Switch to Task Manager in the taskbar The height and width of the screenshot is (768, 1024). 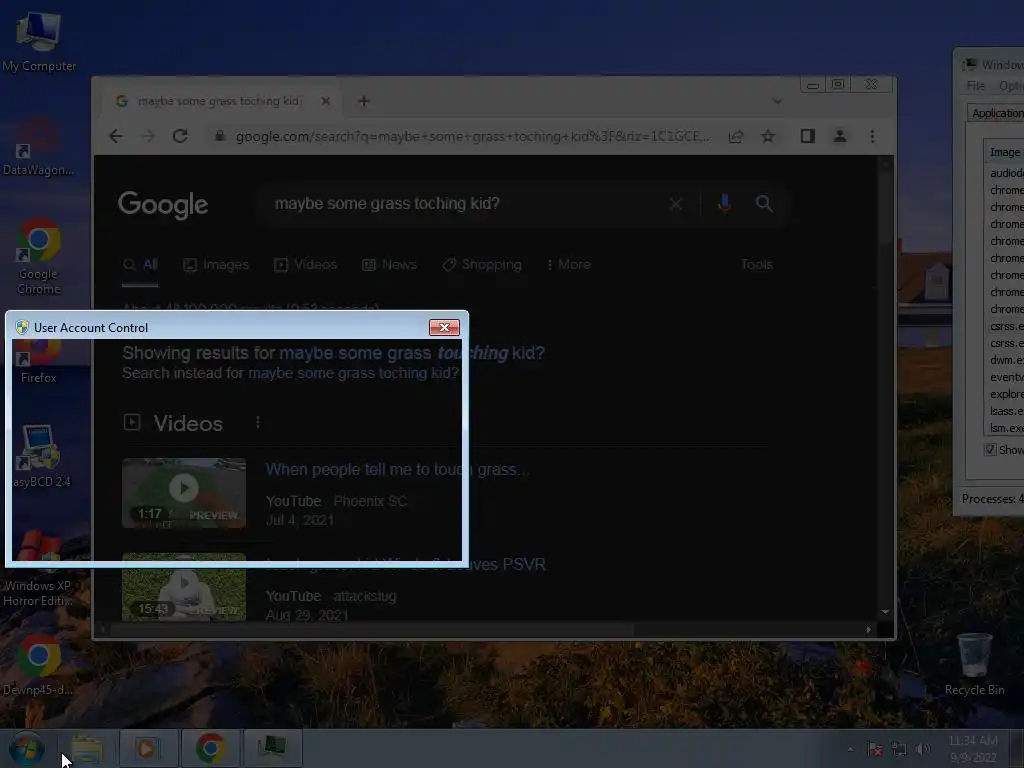click(272, 748)
